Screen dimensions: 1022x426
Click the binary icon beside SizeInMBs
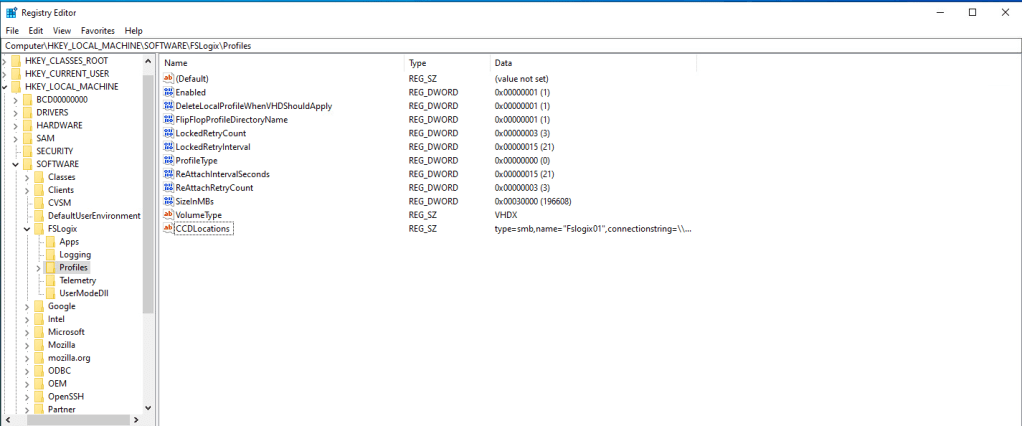pyautogui.click(x=168, y=201)
